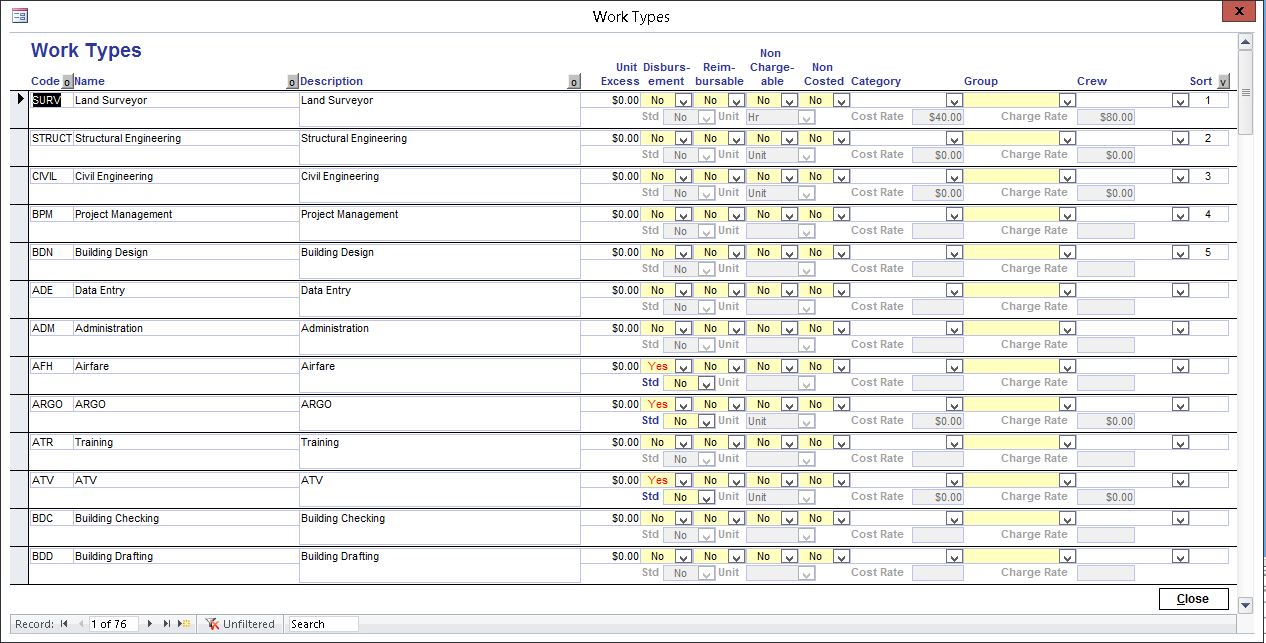
Task: Click the scroll down arrow of vertical scrollbar
Action: tap(1245, 605)
